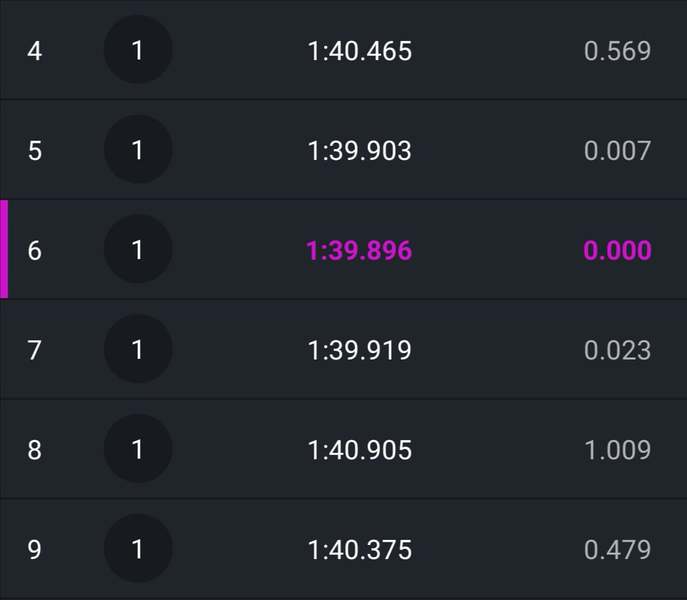Select the 1:39.903 lap time
Screen dimensions: 687x600
pos(359,151)
